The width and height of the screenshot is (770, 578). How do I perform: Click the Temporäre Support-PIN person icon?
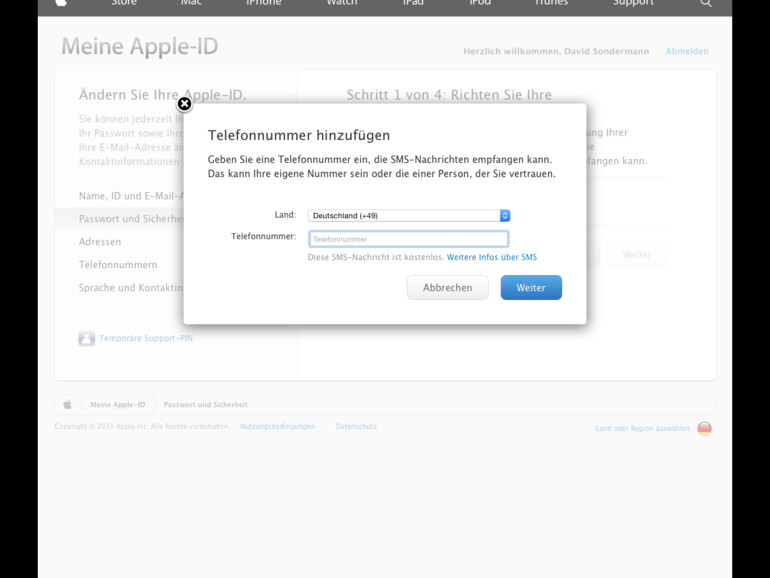pyautogui.click(x=86, y=338)
